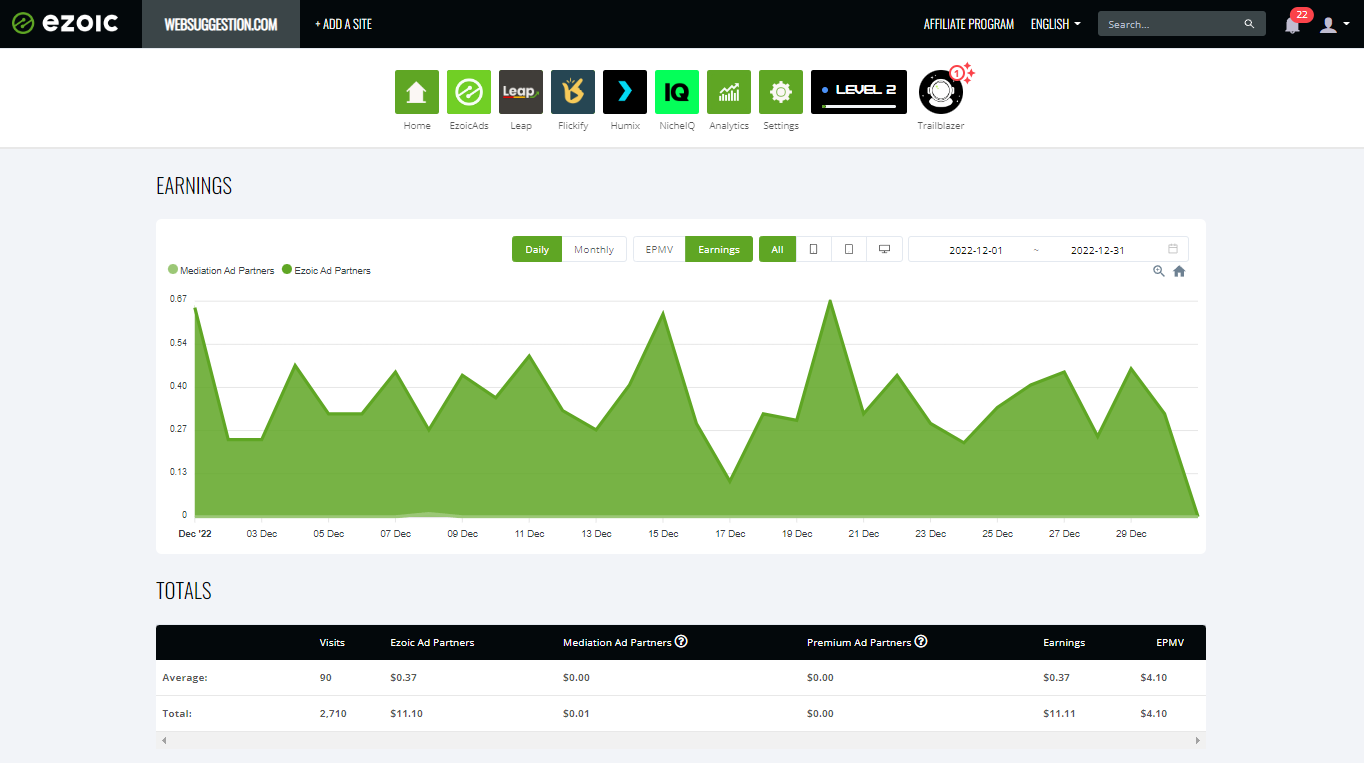This screenshot has height=763, width=1364.
Task: Filter chart by desktop device
Action: 885,249
